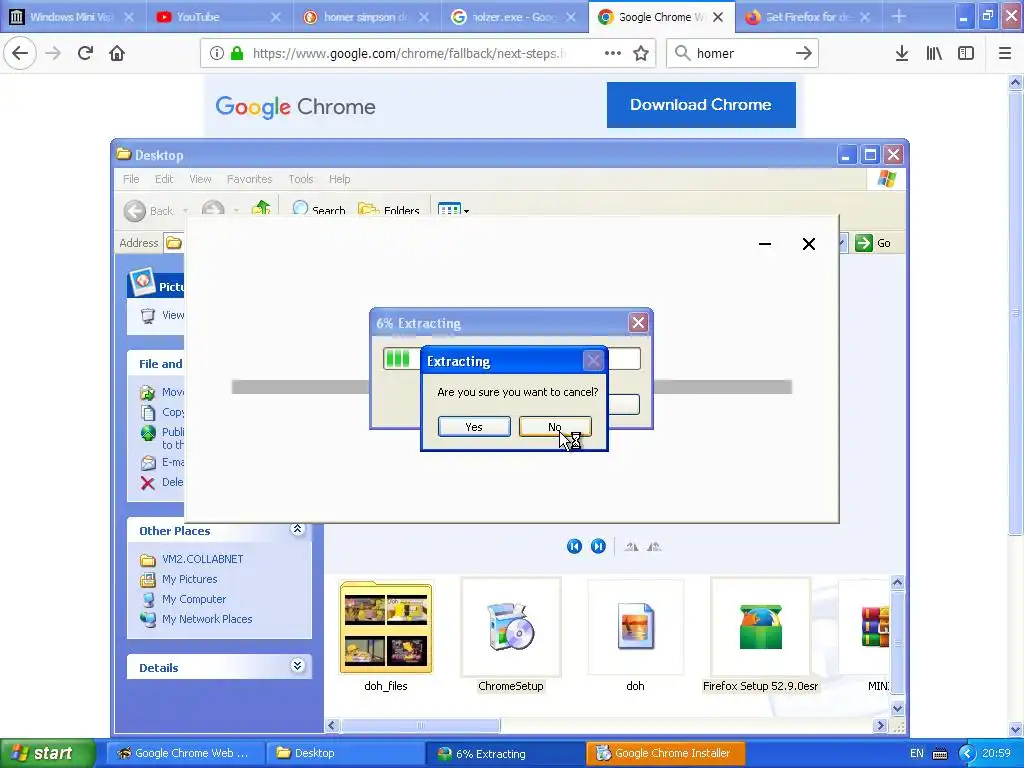Open My Computer in Other Places
Viewport: 1024px width, 768px height.
pyautogui.click(x=194, y=599)
